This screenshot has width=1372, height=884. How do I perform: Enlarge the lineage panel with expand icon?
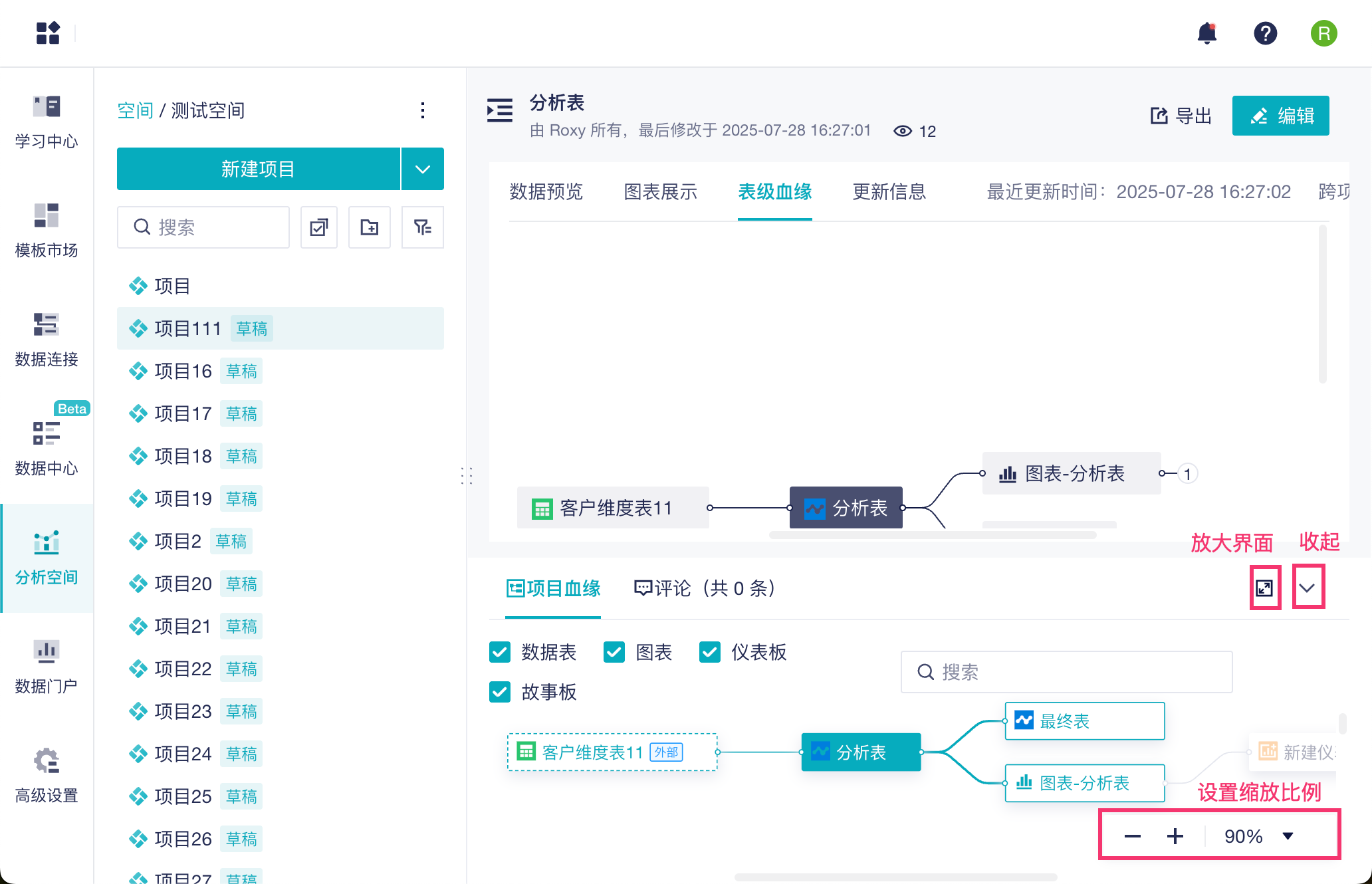1264,588
